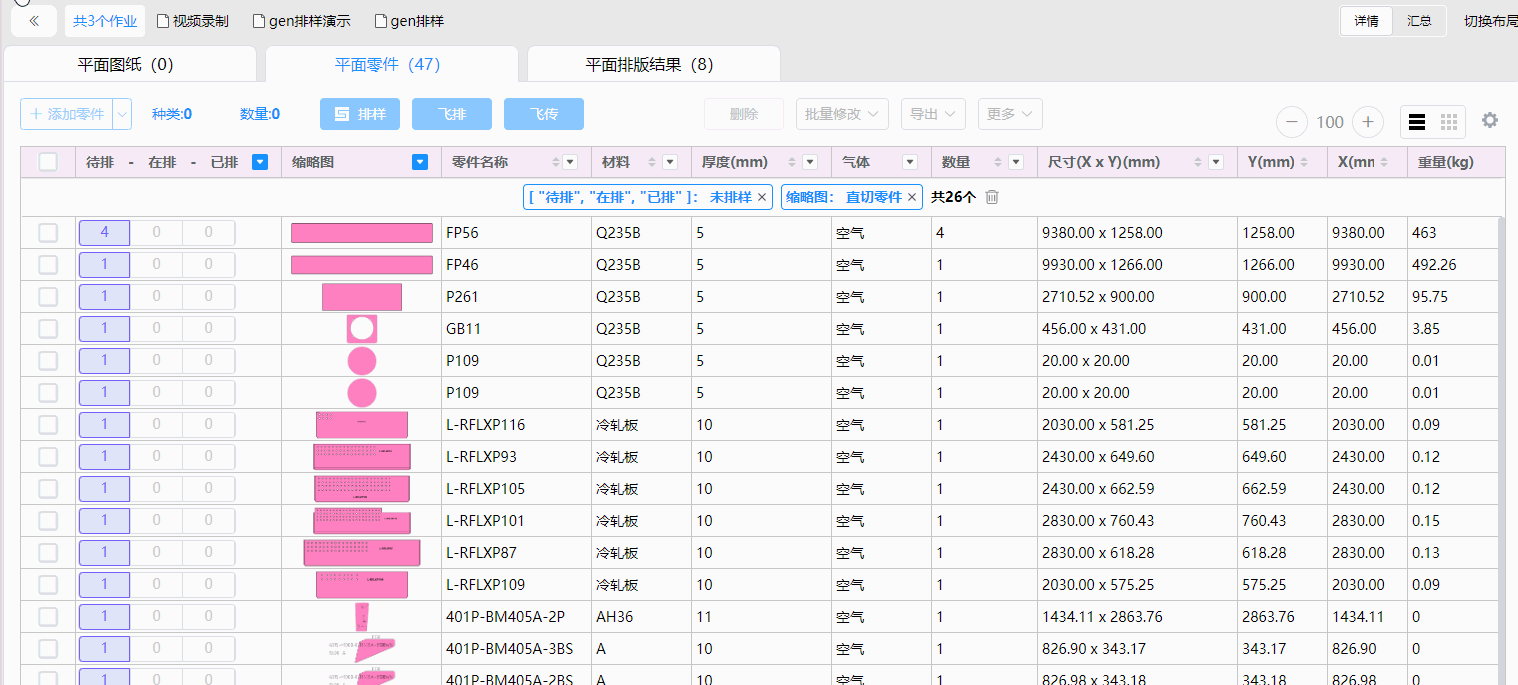Click the double-chevron collapse icon
The image size is (1518, 685).
pos(34,21)
